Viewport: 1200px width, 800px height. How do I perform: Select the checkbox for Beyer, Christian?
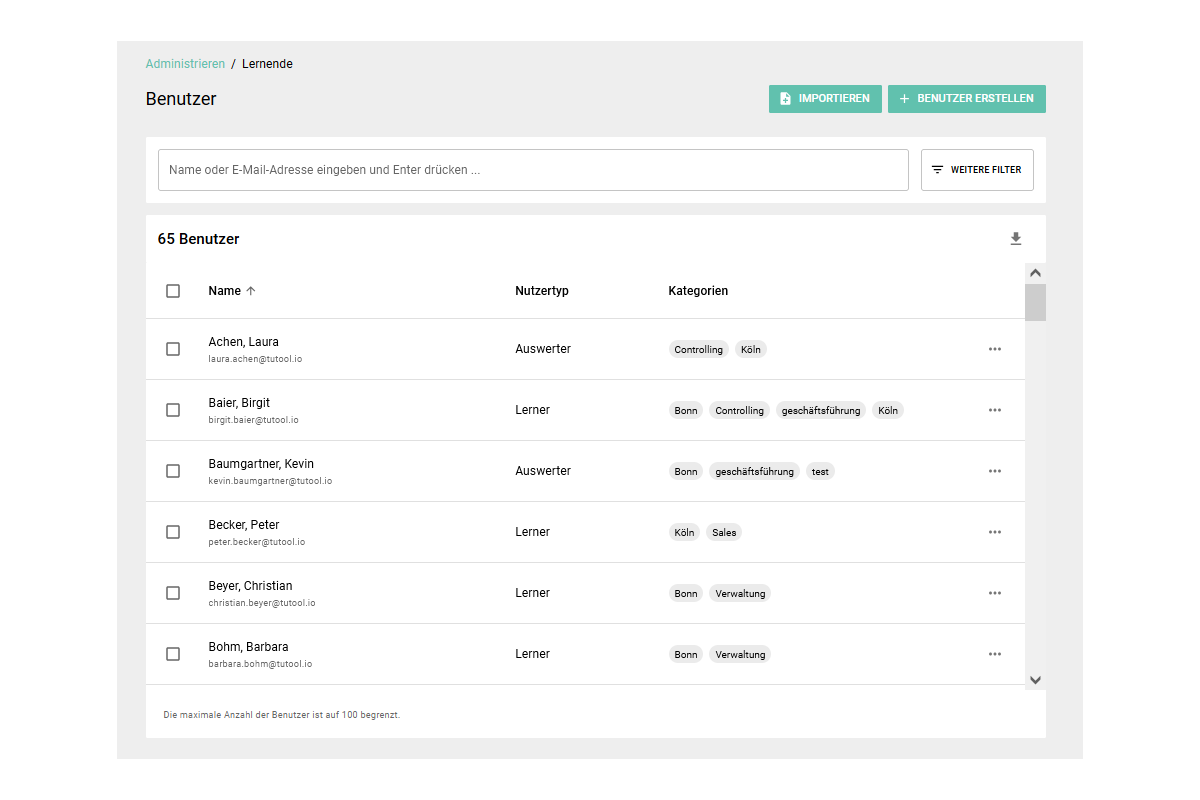pos(173,593)
